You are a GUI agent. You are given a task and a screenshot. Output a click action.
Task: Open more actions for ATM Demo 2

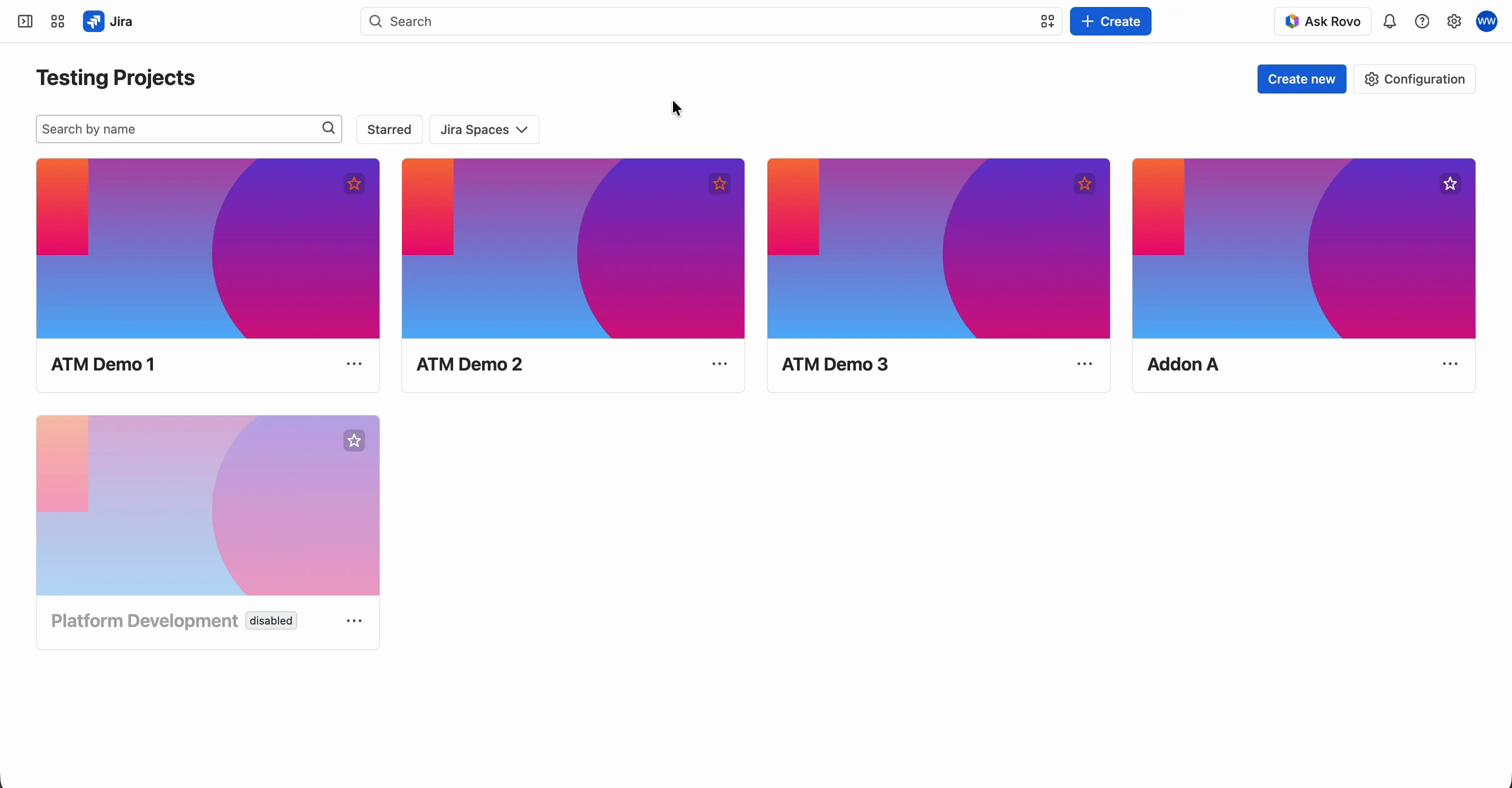(x=719, y=364)
